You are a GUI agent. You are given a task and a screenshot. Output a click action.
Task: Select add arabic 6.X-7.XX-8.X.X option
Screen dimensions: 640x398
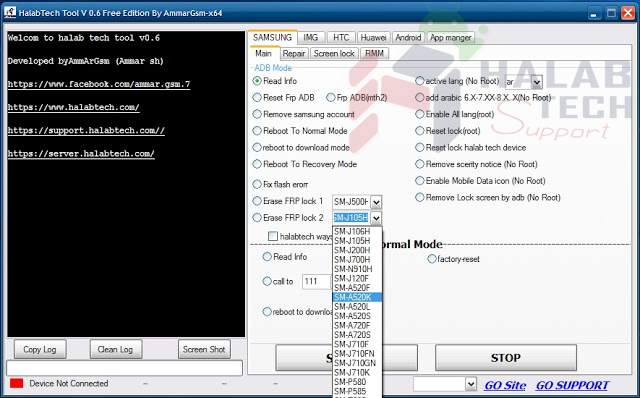[x=420, y=98]
